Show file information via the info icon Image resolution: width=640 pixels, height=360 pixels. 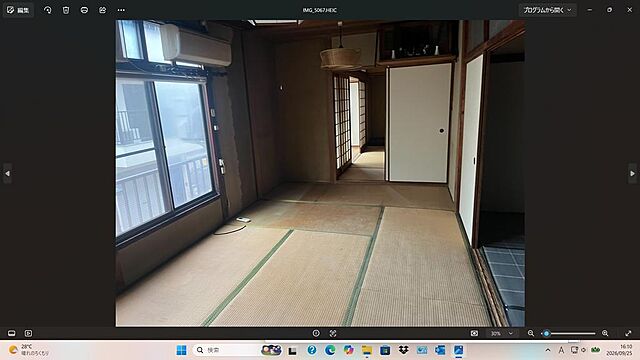click(x=316, y=333)
